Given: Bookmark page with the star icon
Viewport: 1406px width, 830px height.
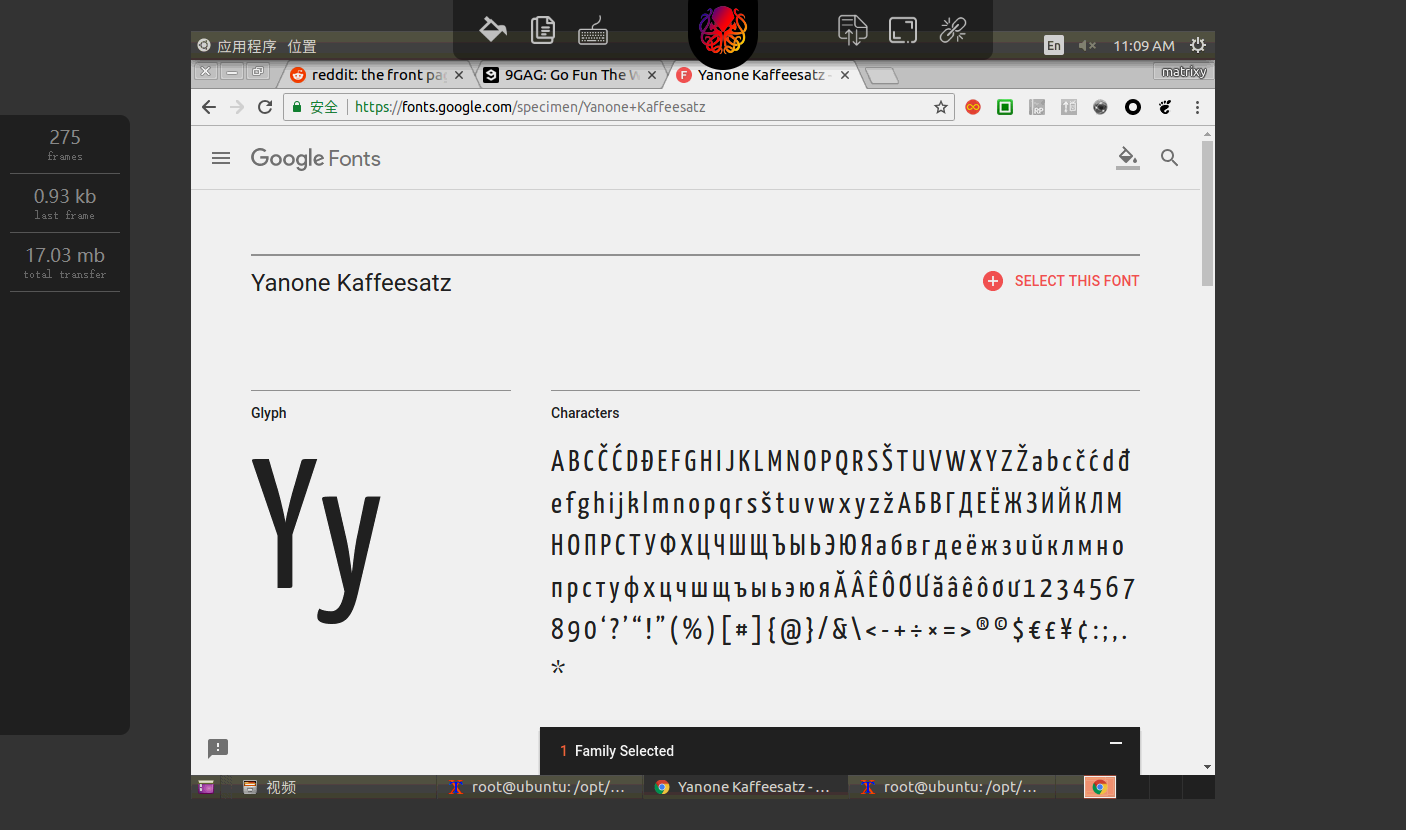Looking at the screenshot, I should point(940,107).
